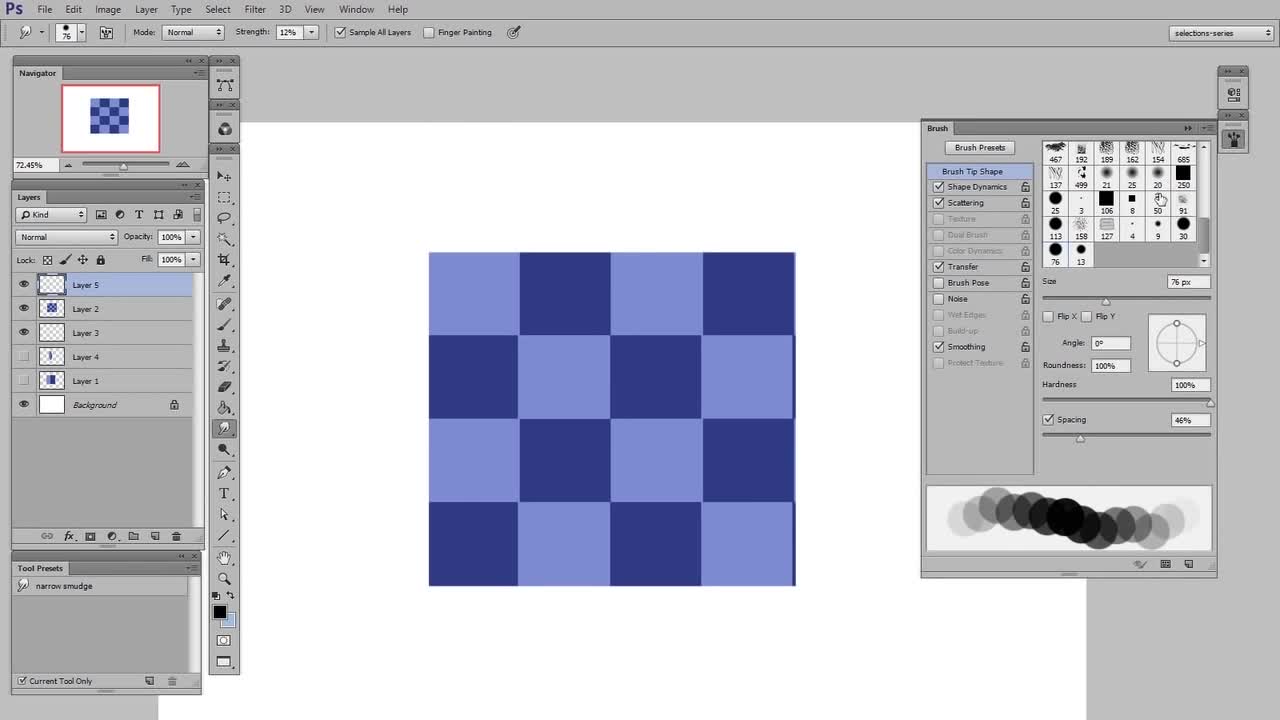
Task: Click the Brush Presets button
Action: point(980,148)
